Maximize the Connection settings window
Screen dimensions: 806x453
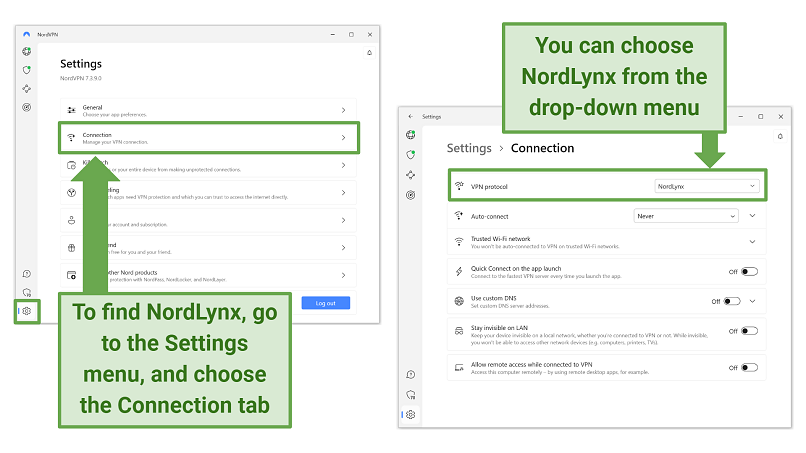(760, 117)
